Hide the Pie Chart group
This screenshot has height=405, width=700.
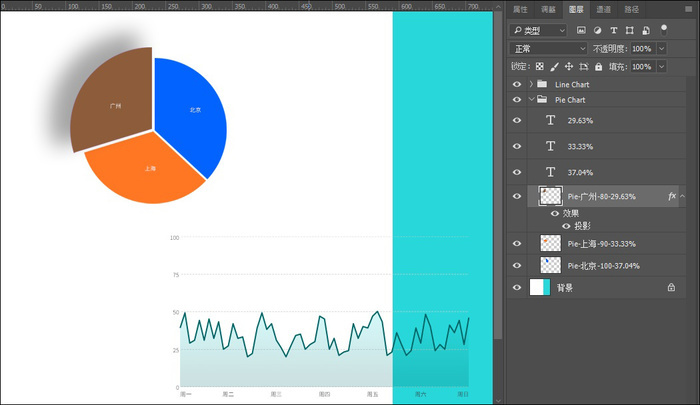point(517,99)
